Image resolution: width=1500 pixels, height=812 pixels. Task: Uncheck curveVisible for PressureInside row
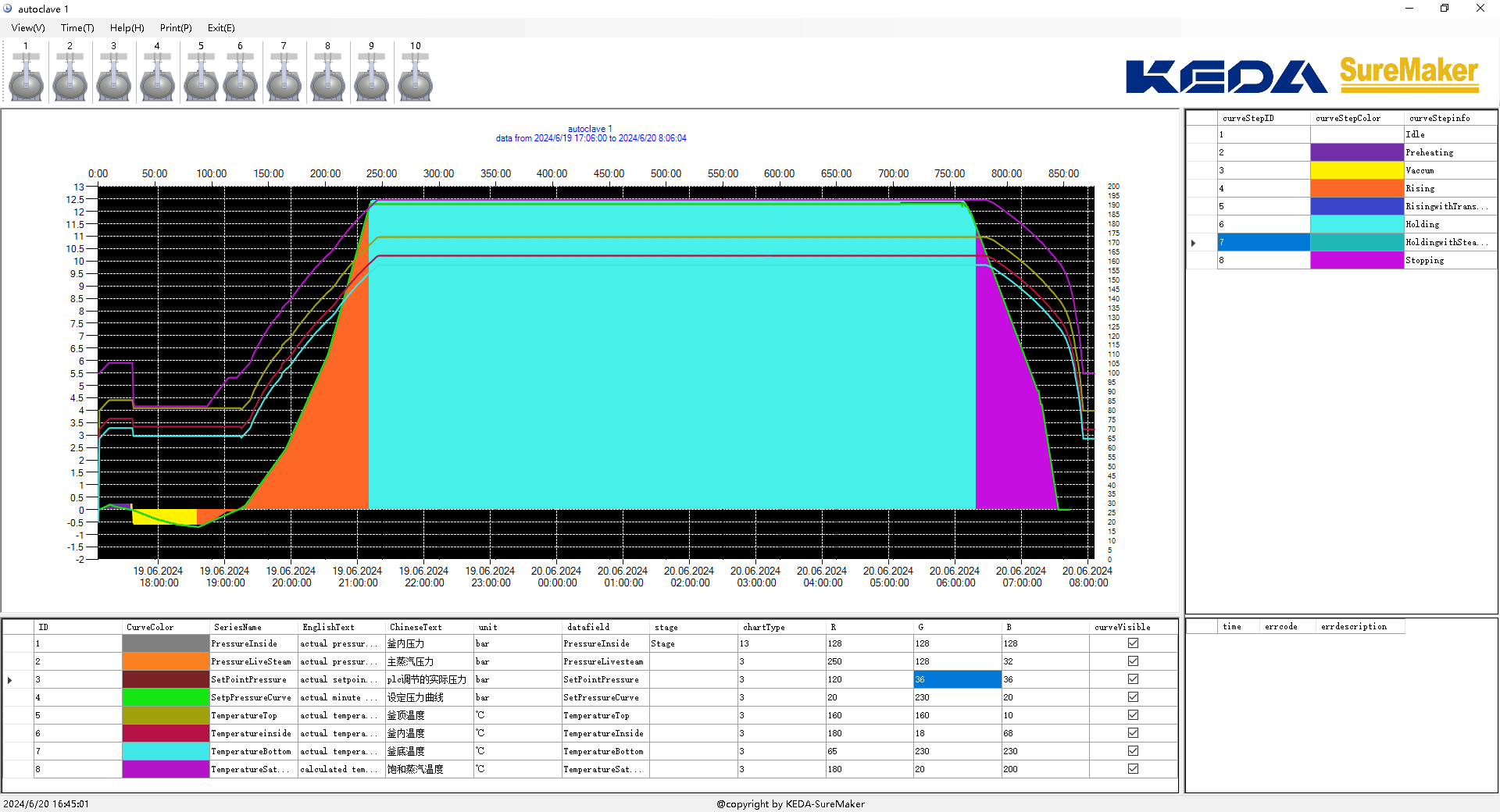[x=1133, y=643]
